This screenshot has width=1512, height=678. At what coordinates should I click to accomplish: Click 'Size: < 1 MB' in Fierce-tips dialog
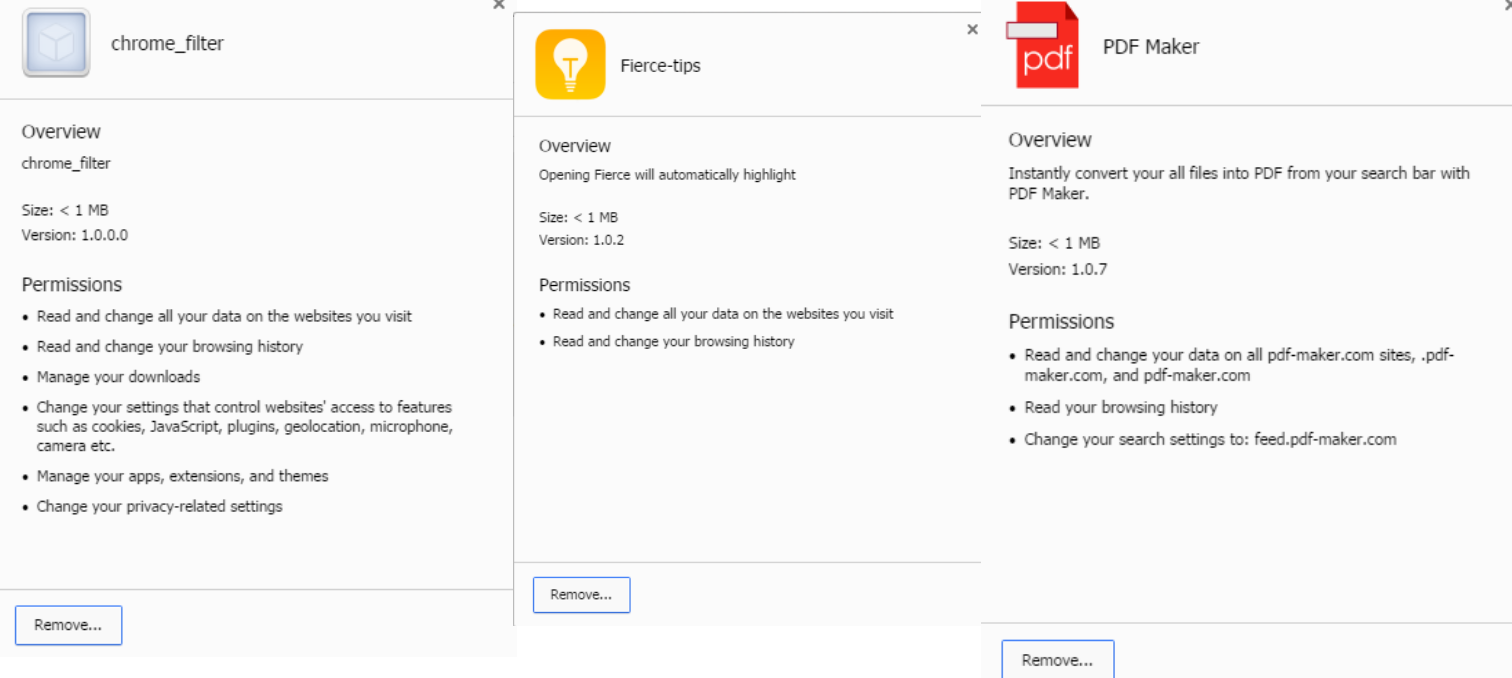pyautogui.click(x=578, y=217)
